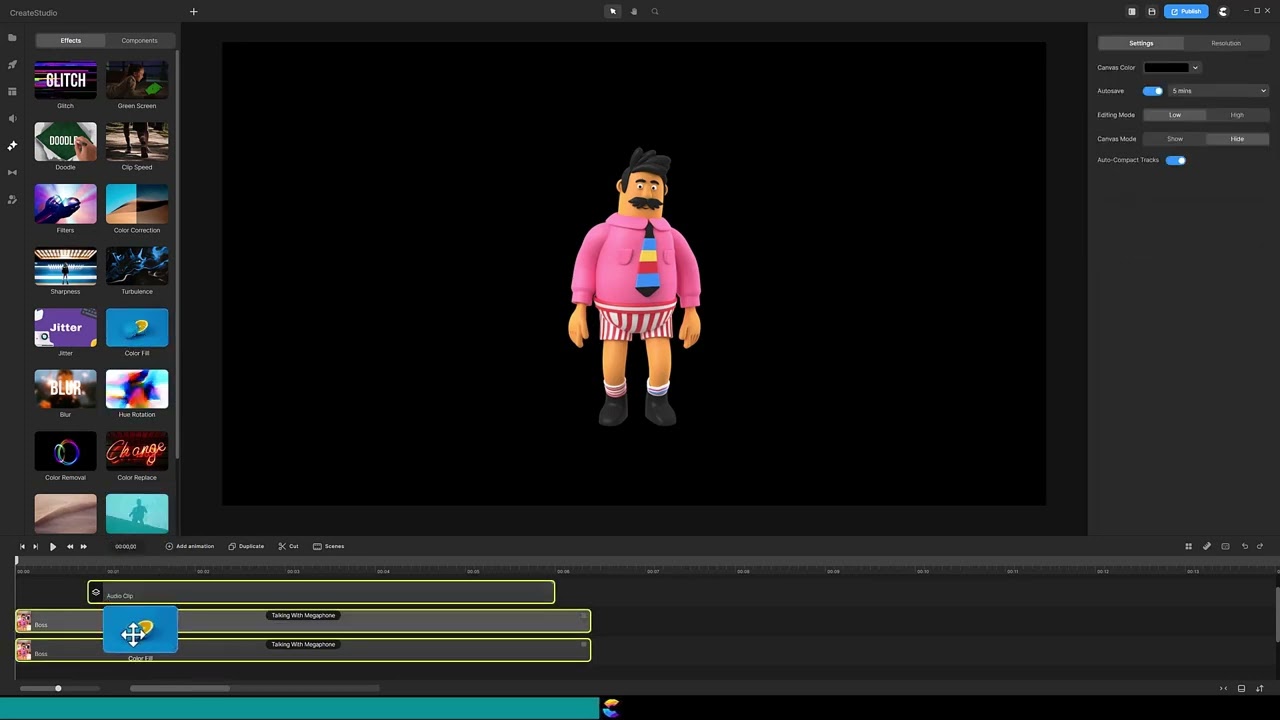Step to the next frame
1280x720 pixels.
point(35,546)
